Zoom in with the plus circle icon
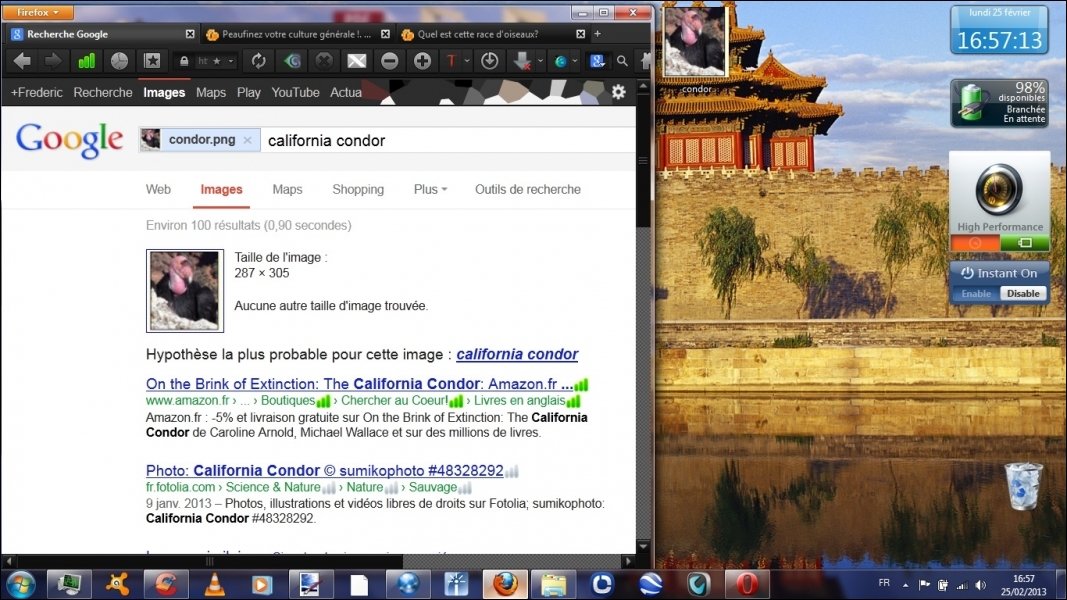 (422, 61)
